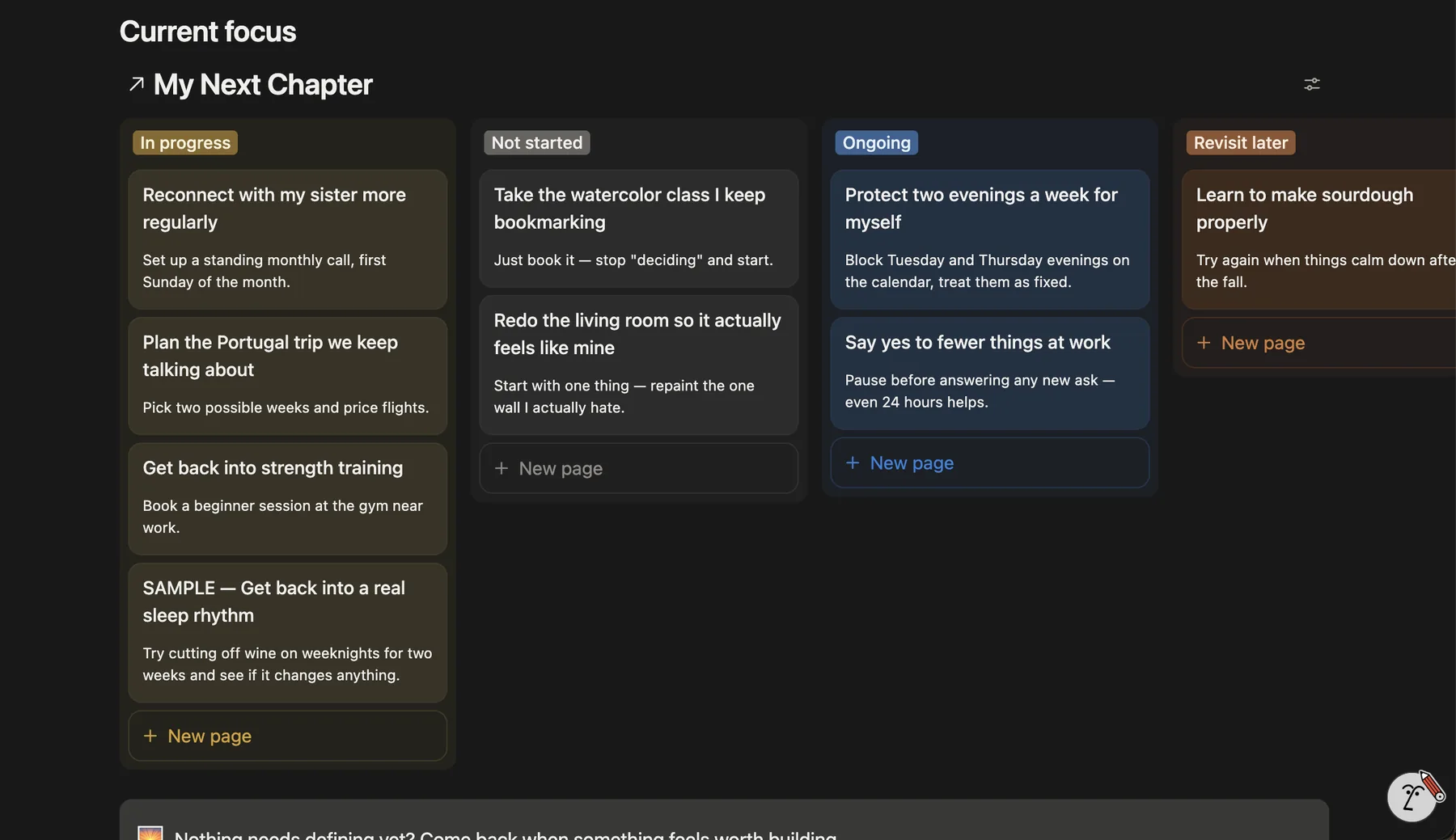Open card Reconnect with my sister more regularly
The width and height of the screenshot is (1456, 840).
(x=287, y=239)
